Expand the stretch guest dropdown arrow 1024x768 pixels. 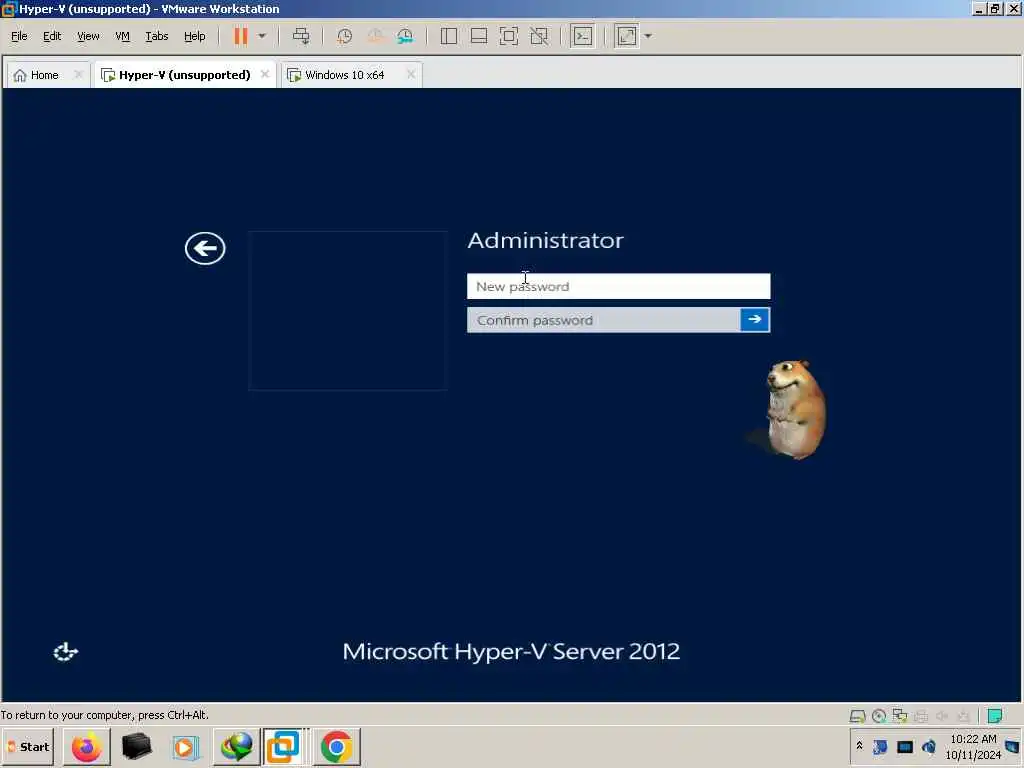tap(648, 36)
